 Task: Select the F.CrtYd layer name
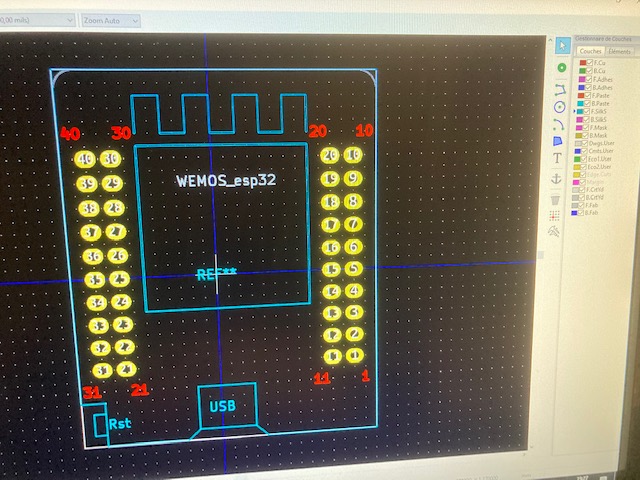(595, 189)
